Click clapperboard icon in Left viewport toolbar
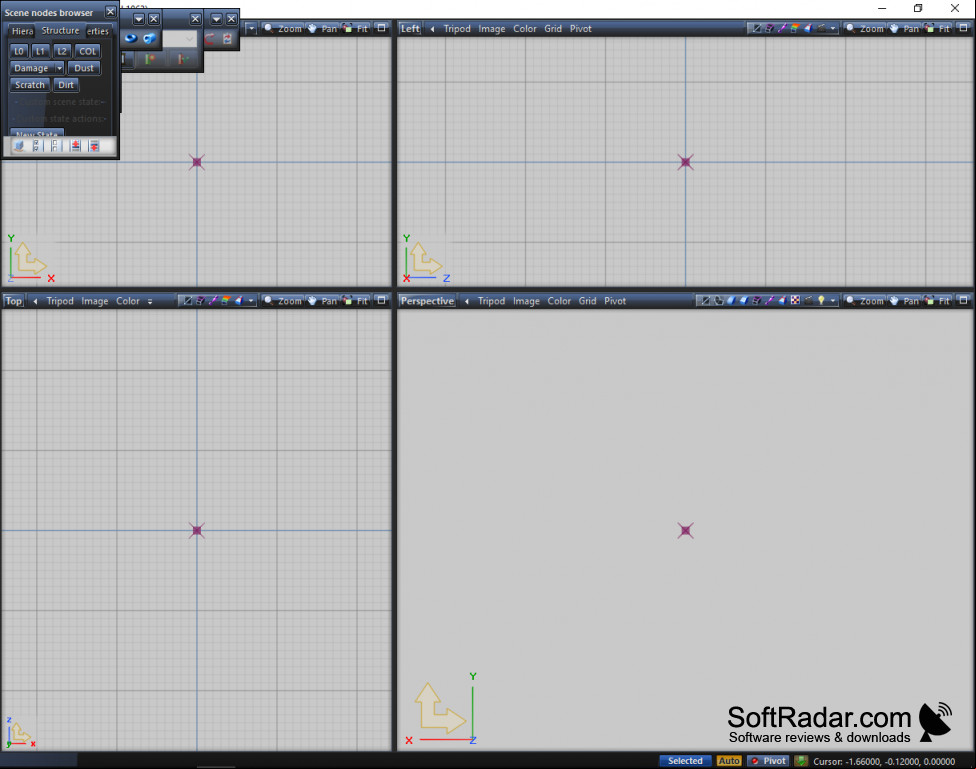The height and width of the screenshot is (769, 976). [x=821, y=28]
